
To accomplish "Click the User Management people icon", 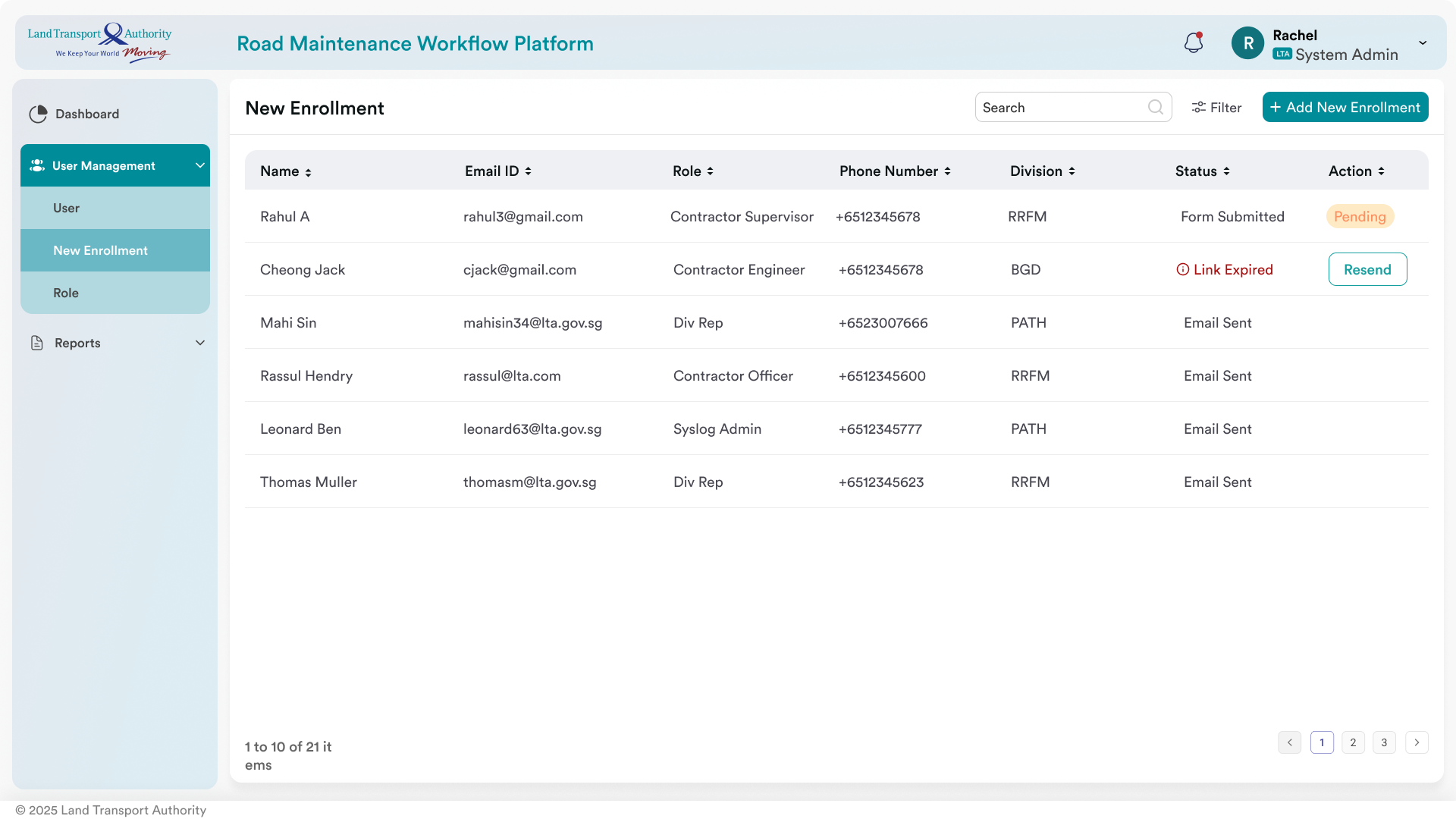I will click(37, 165).
